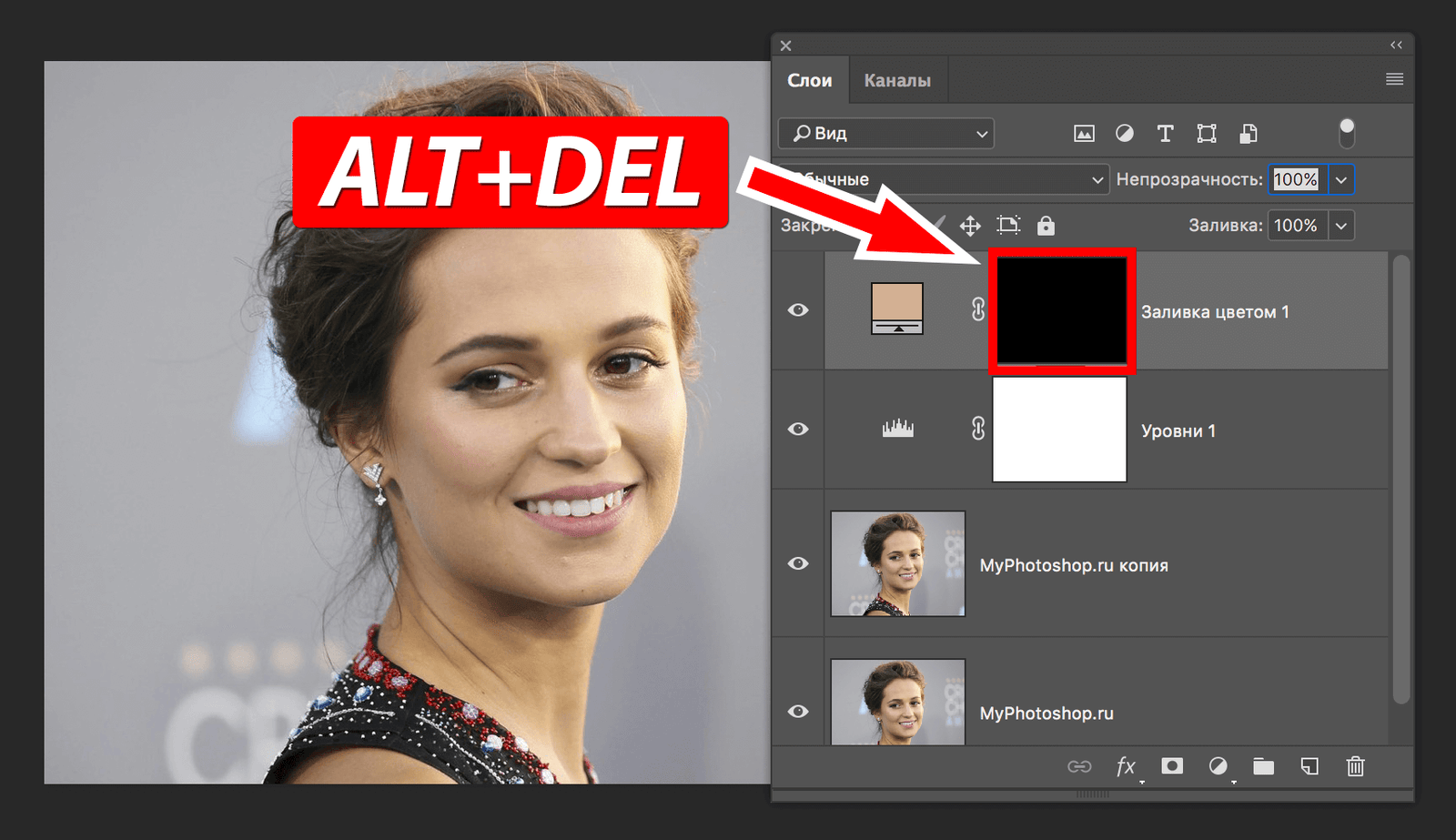Image resolution: width=1456 pixels, height=840 pixels.
Task: Hide the Уровни 1 layer
Action: click(x=798, y=429)
